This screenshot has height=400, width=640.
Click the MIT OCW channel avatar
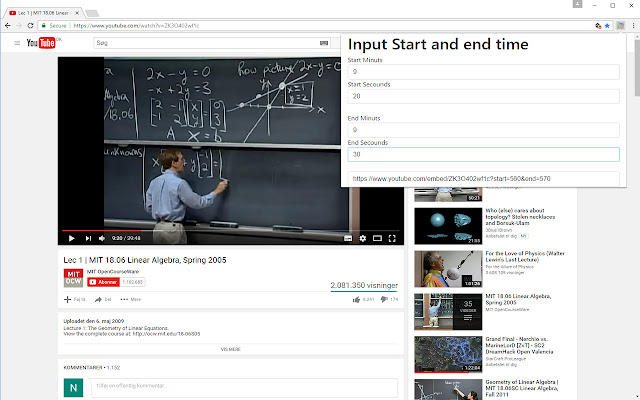tap(73, 278)
